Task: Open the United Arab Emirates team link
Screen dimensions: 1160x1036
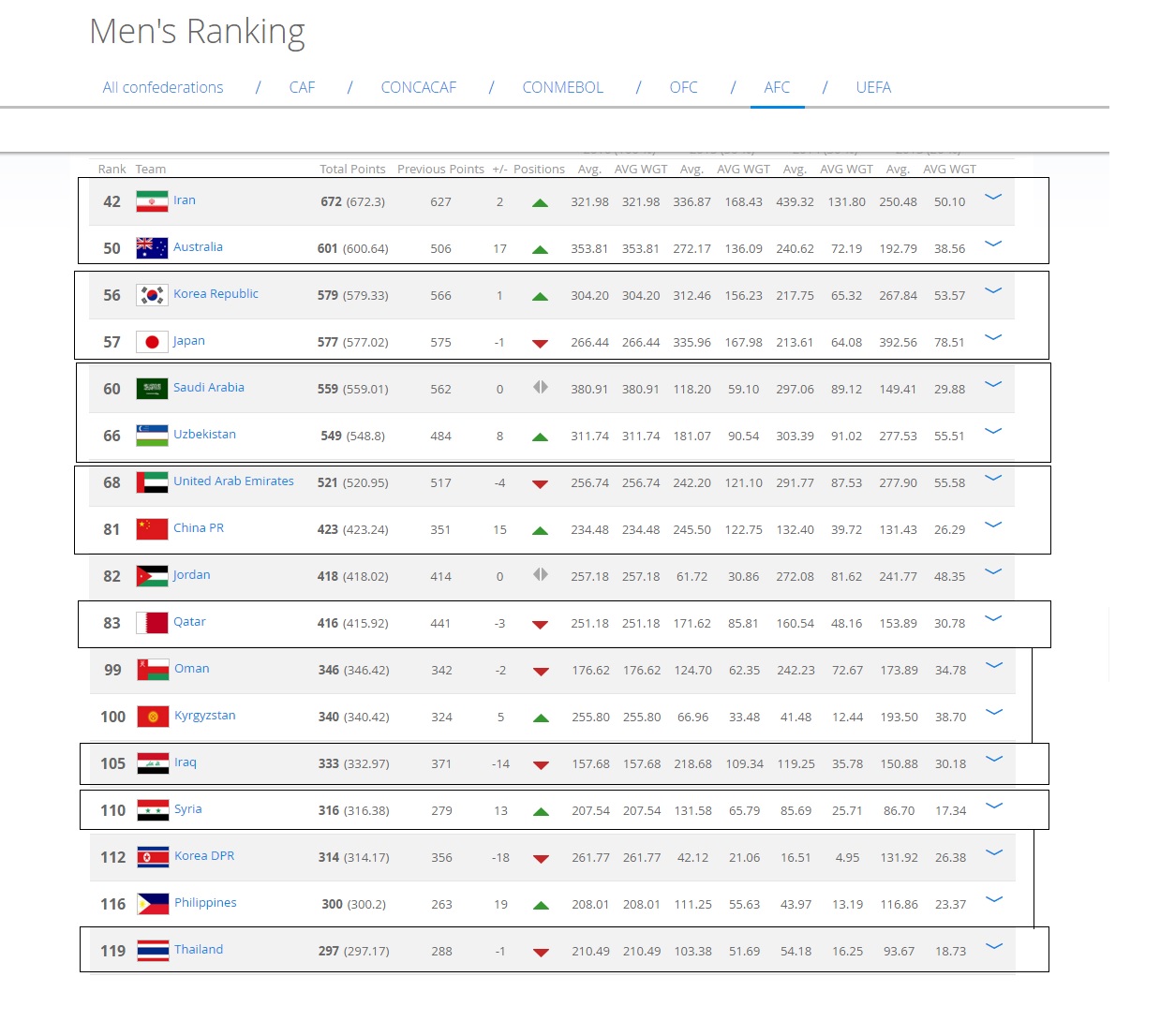Action: (x=233, y=481)
